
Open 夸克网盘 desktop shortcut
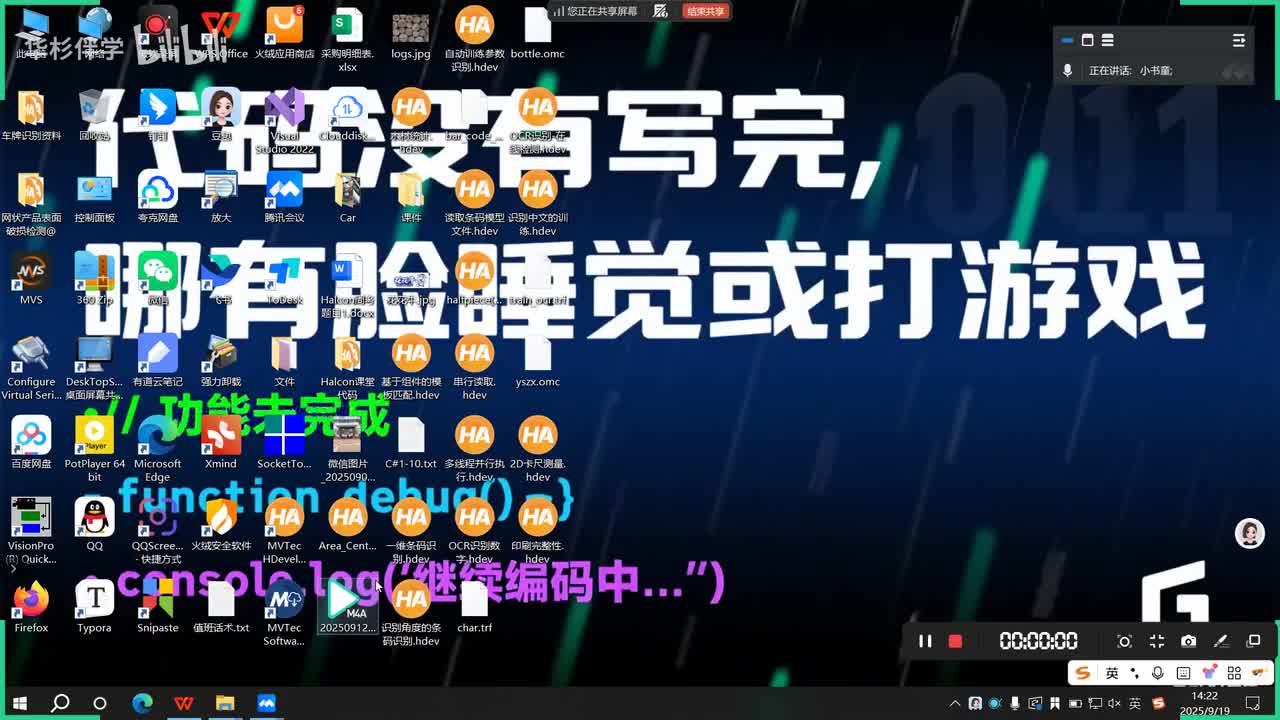[158, 198]
